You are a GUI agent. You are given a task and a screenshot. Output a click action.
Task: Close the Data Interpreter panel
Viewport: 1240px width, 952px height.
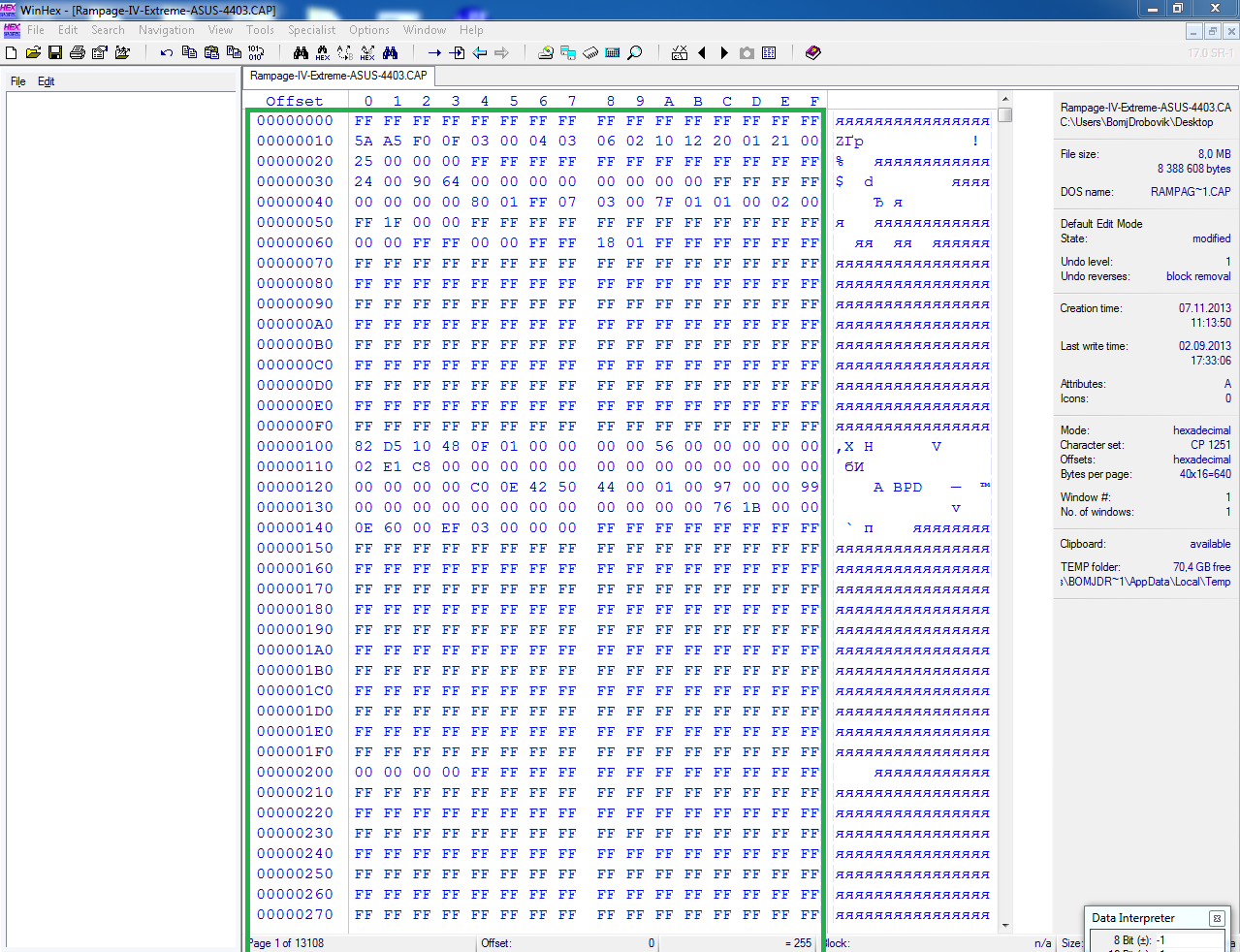(1217, 918)
